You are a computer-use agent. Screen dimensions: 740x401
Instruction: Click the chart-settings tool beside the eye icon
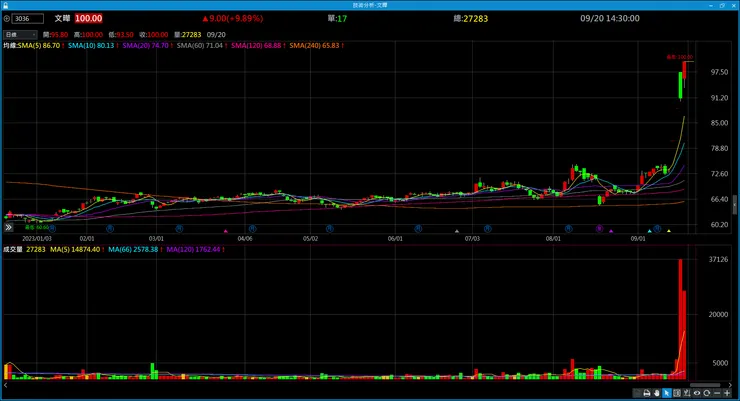(x=687, y=393)
